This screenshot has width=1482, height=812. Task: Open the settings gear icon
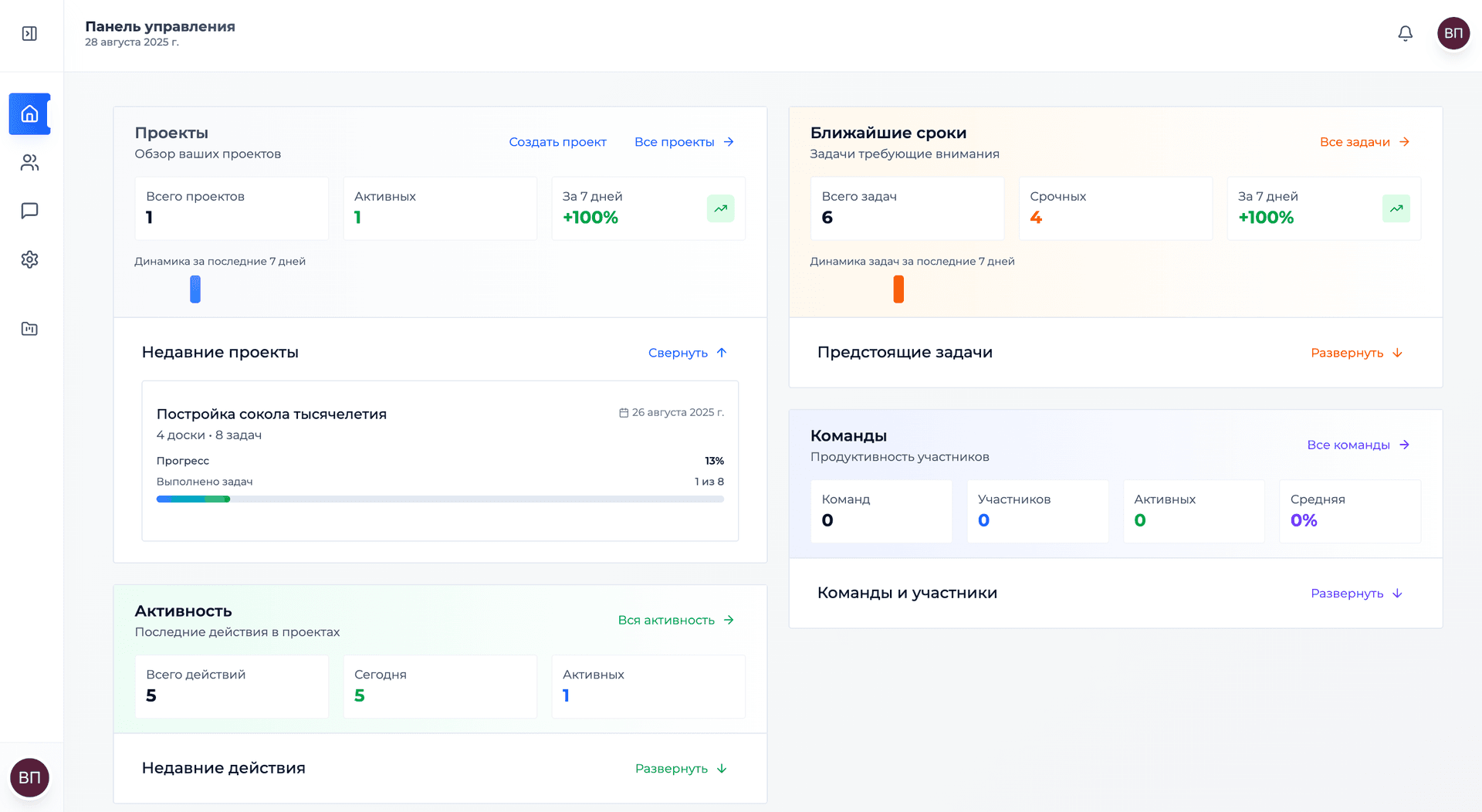click(29, 259)
